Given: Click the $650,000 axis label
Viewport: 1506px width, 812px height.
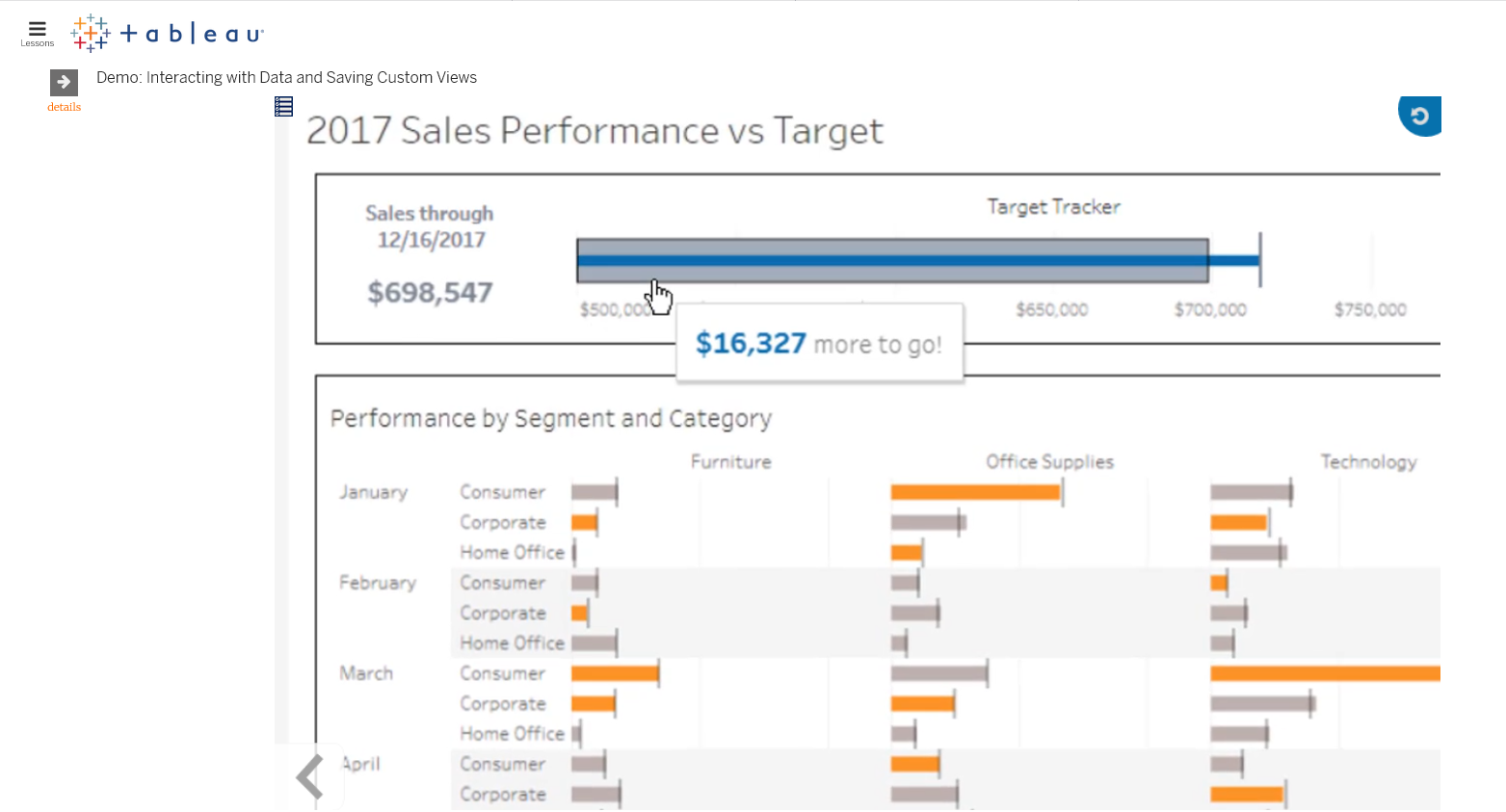Looking at the screenshot, I should [x=1051, y=309].
